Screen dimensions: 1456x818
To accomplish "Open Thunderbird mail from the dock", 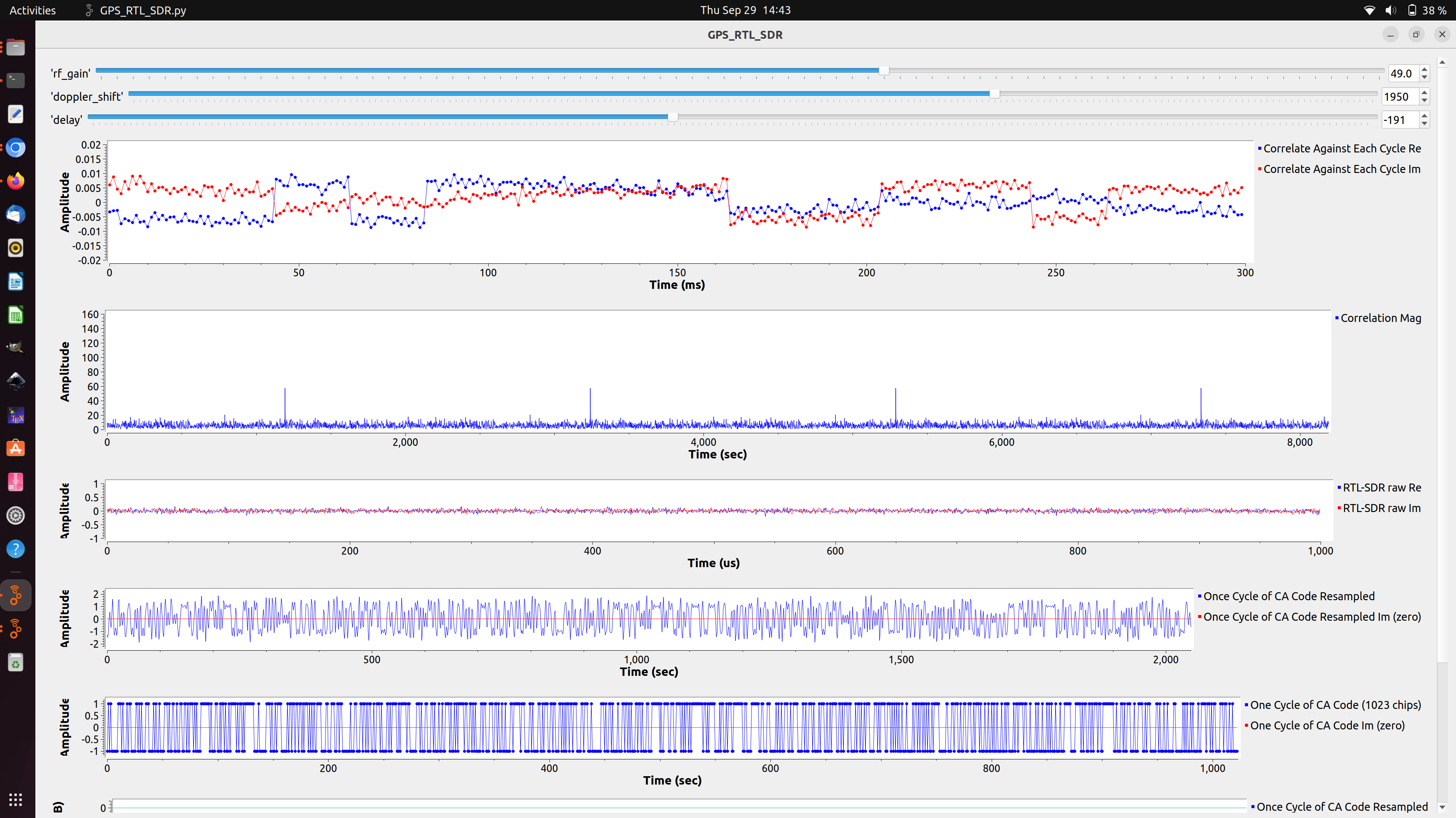I will coord(16,215).
